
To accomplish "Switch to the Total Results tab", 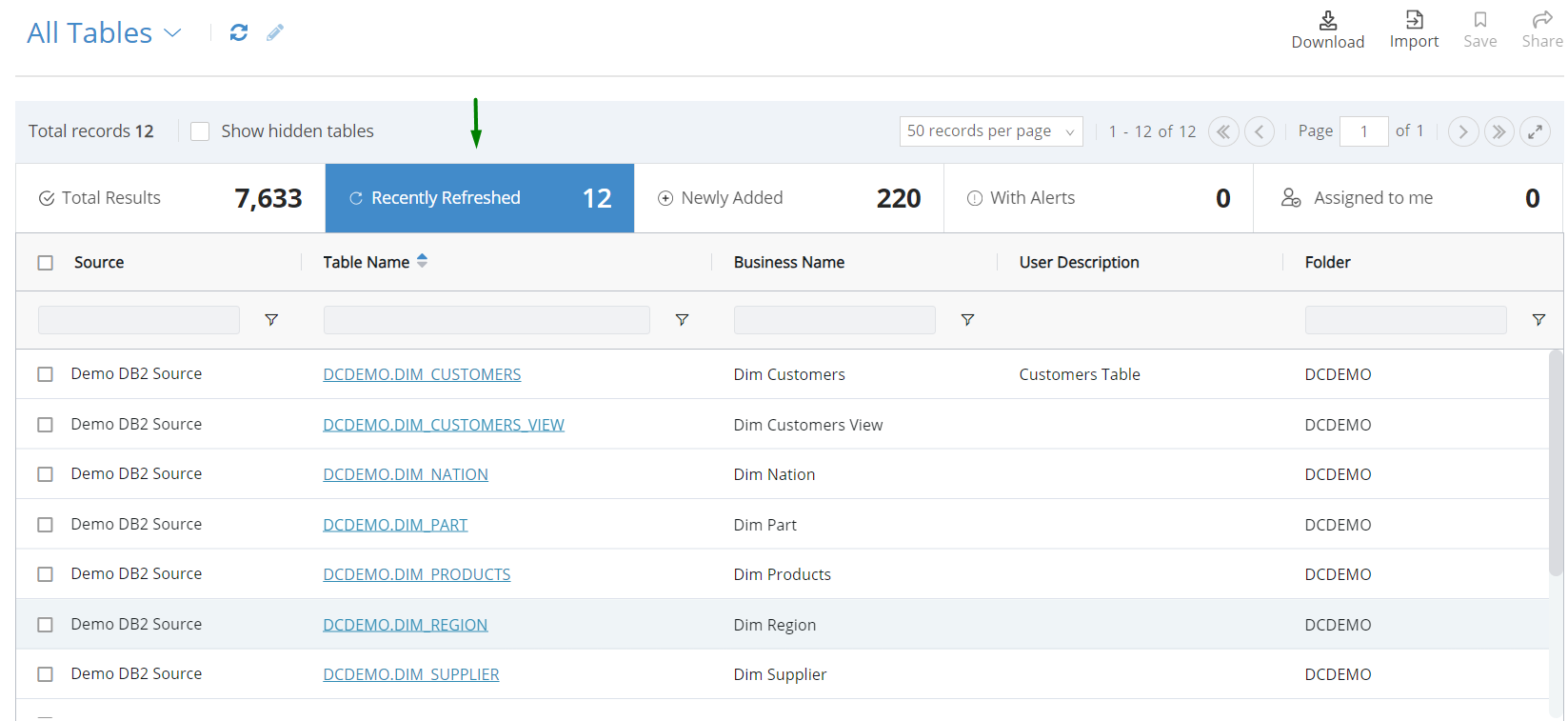I will [x=170, y=198].
